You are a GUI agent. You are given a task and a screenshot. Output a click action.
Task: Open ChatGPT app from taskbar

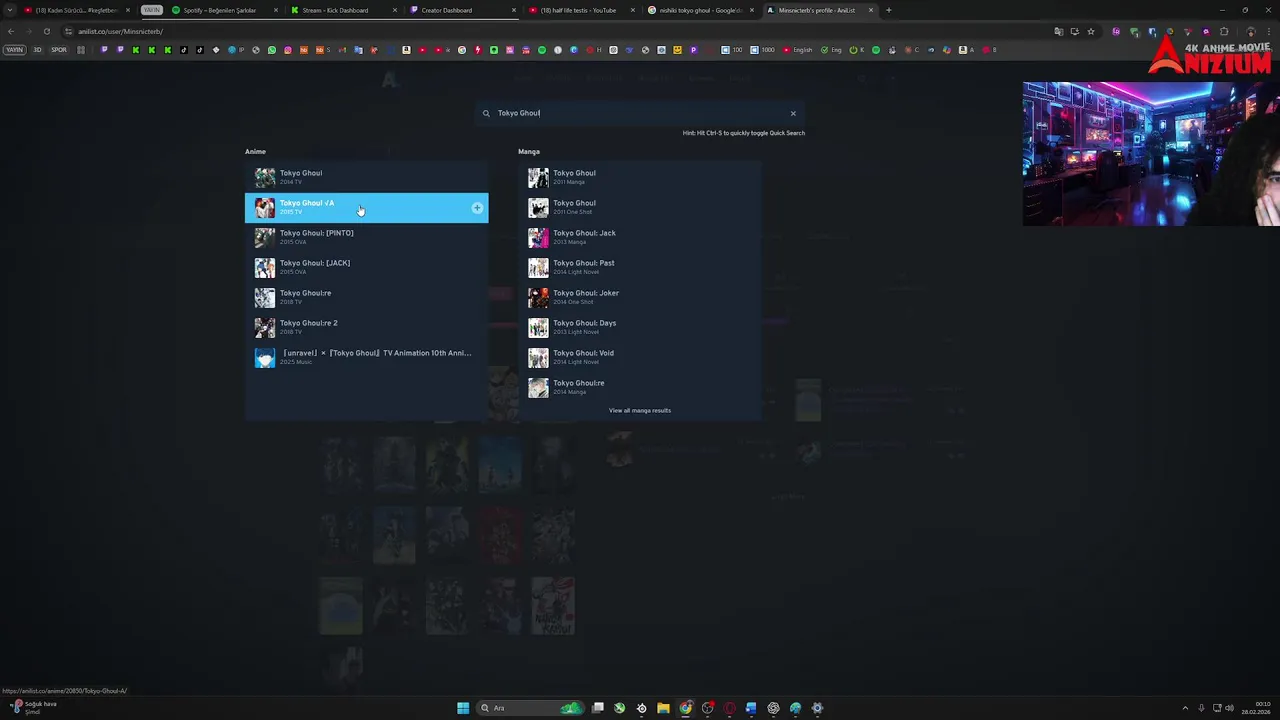click(x=773, y=708)
